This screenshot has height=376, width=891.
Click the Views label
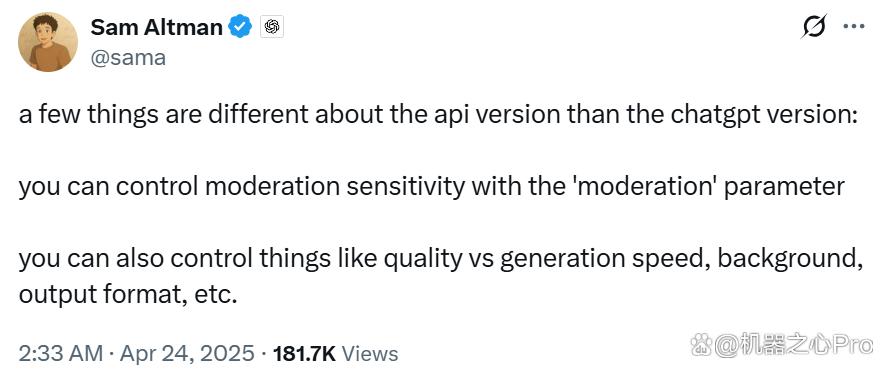click(371, 353)
